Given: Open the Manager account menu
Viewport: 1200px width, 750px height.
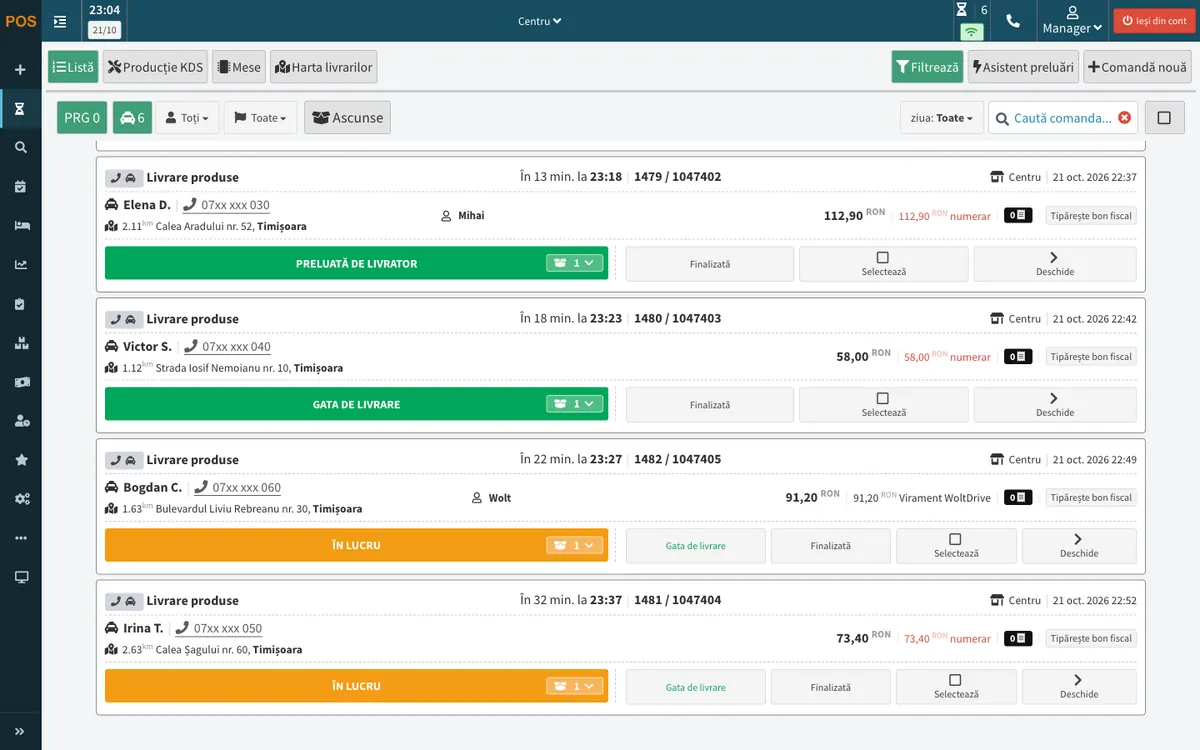Looking at the screenshot, I should (x=1072, y=21).
